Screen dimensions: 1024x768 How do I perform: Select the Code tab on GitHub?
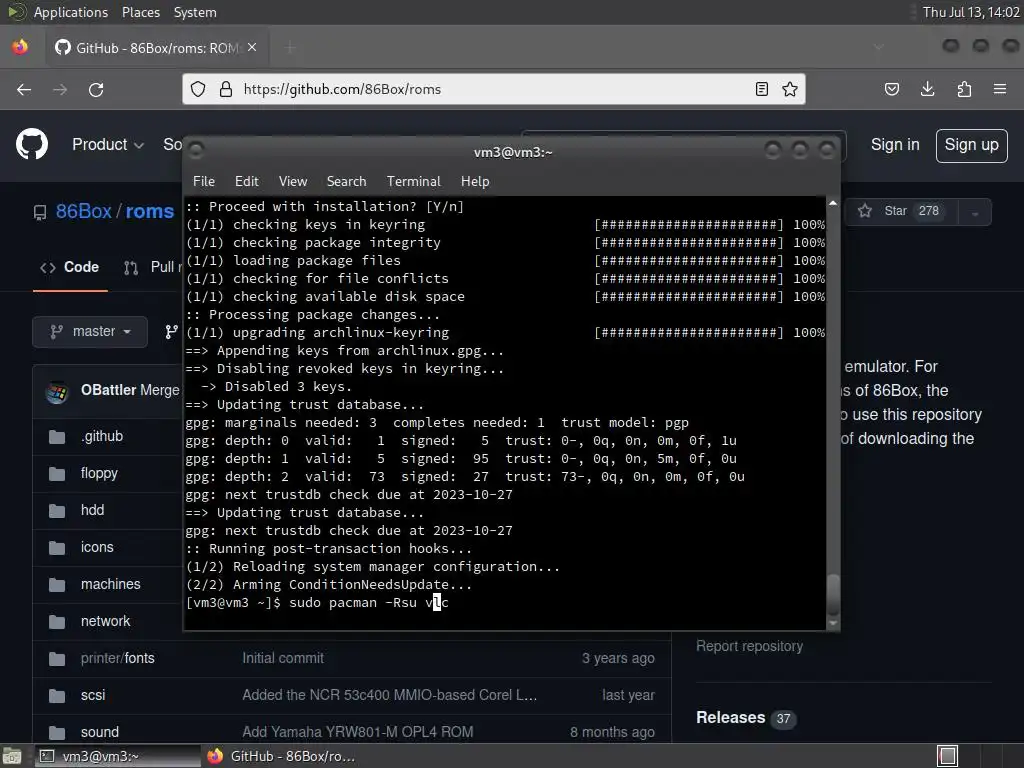pyautogui.click(x=70, y=267)
